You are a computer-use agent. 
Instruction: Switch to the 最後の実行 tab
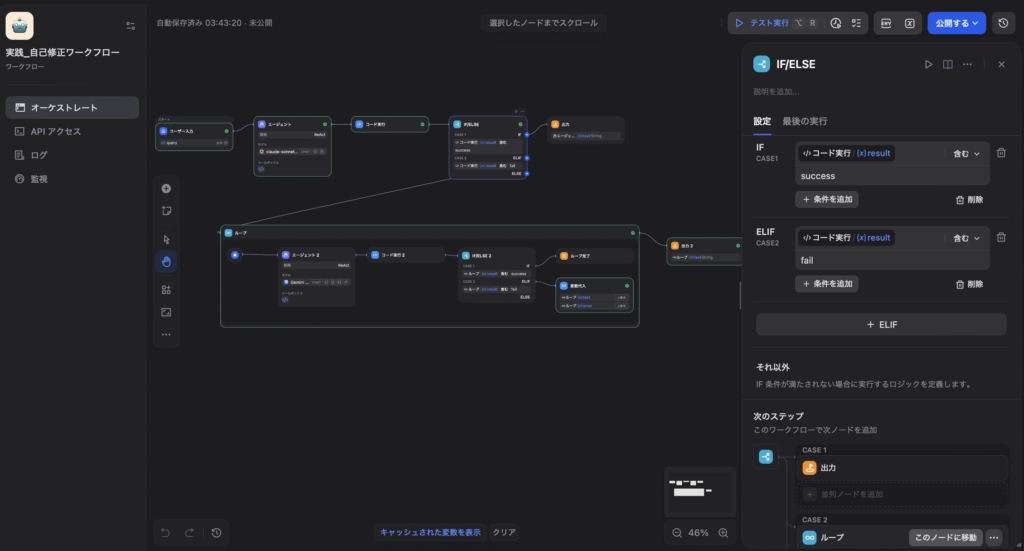[805, 121]
